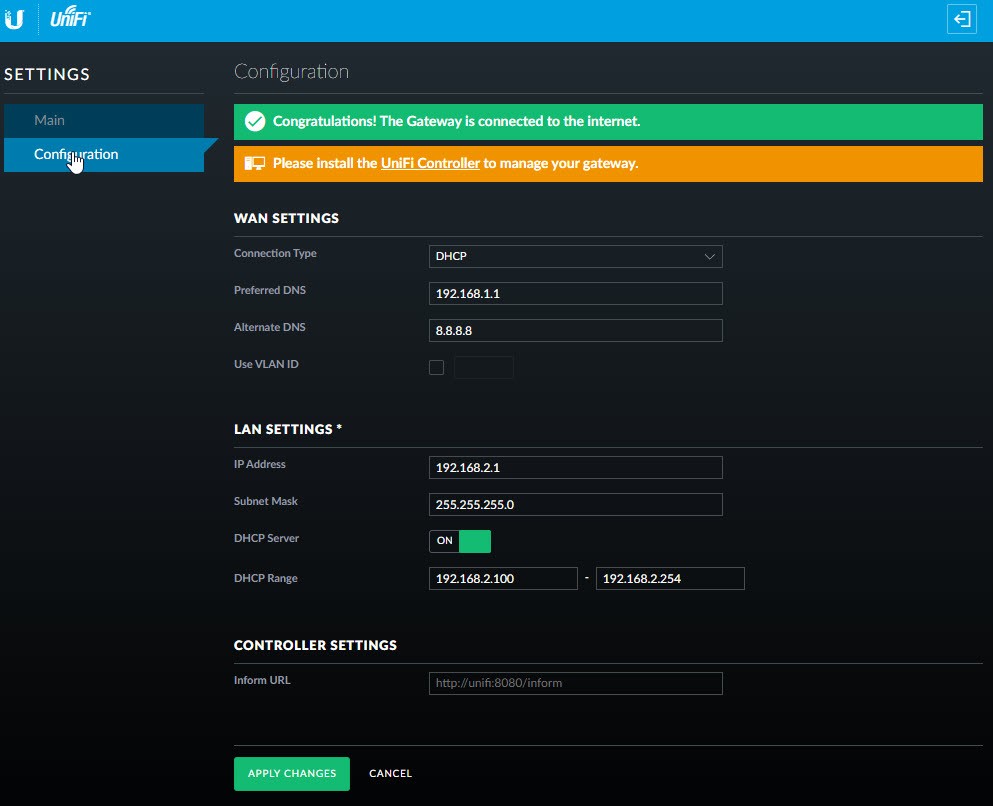This screenshot has width=993, height=806.
Task: Turn off the DHCP Server toggle
Action: tap(460, 541)
